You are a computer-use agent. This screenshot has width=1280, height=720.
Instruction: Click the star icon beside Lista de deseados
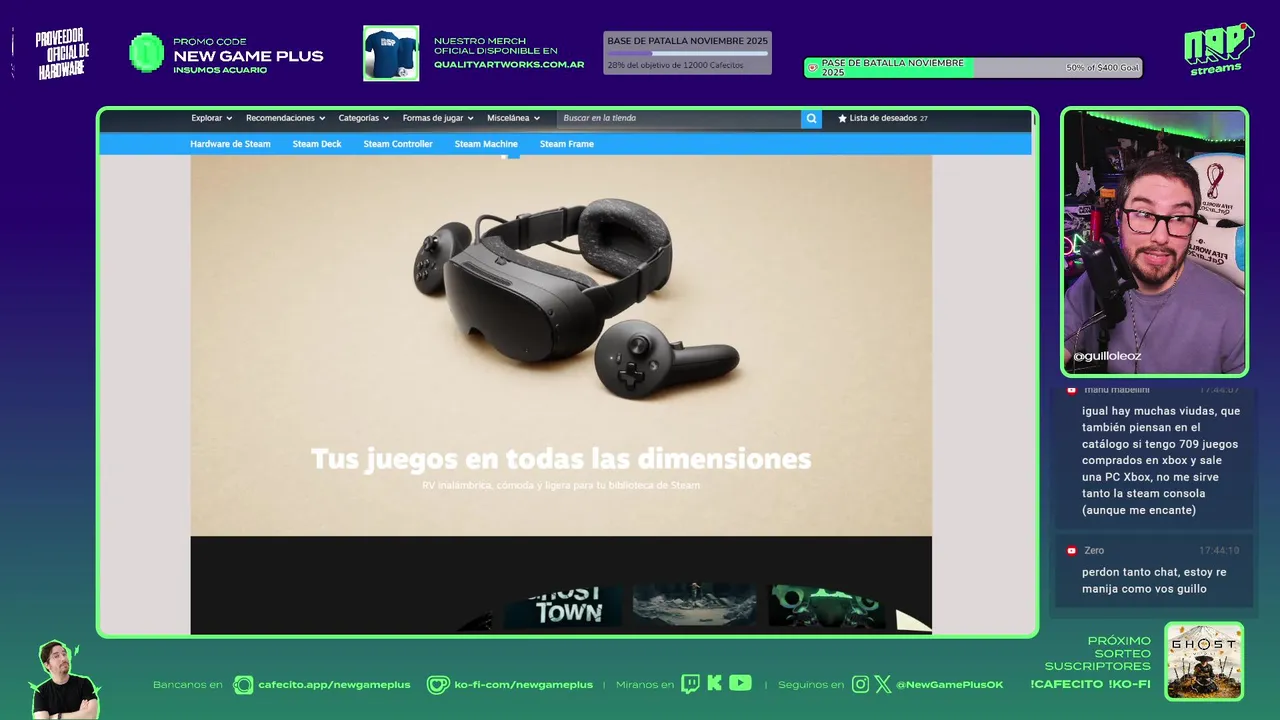pyautogui.click(x=842, y=118)
